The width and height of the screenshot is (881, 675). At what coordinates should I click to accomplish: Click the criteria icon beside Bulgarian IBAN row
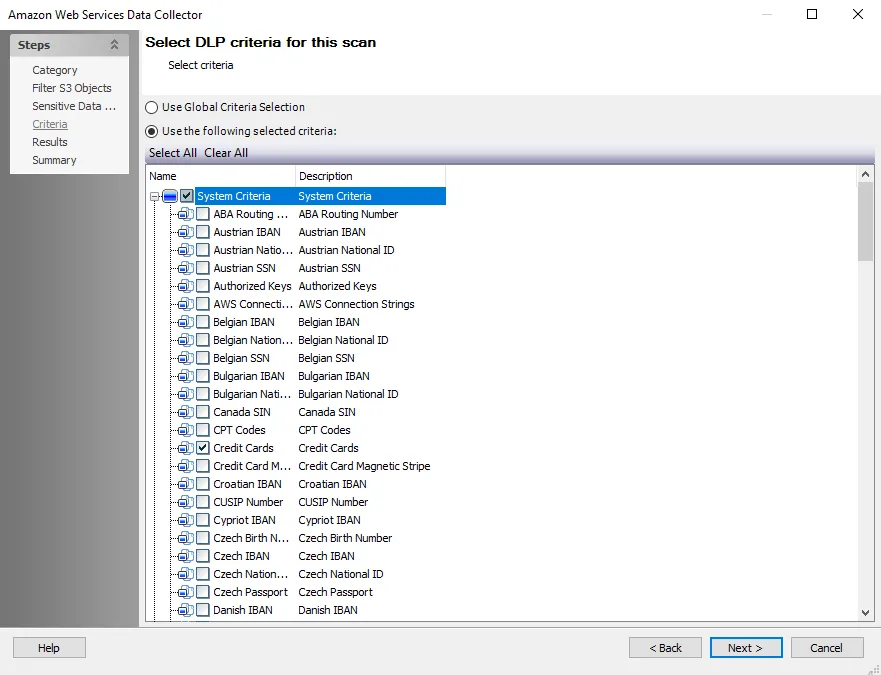(185, 376)
